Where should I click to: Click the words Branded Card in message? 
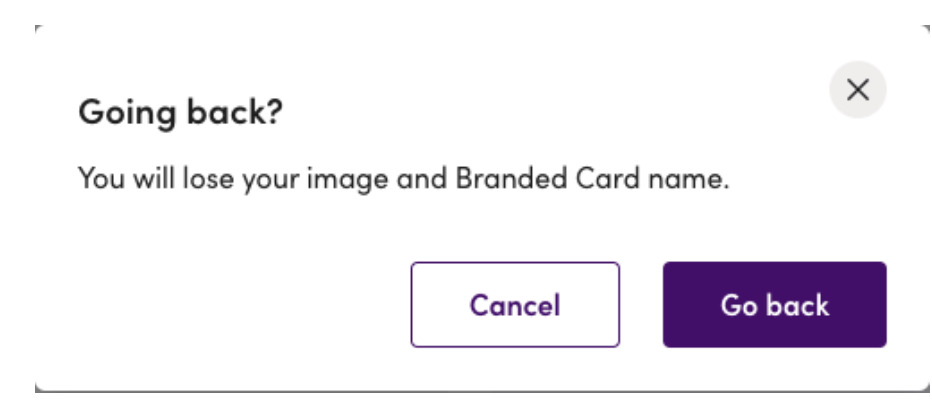click(x=543, y=178)
